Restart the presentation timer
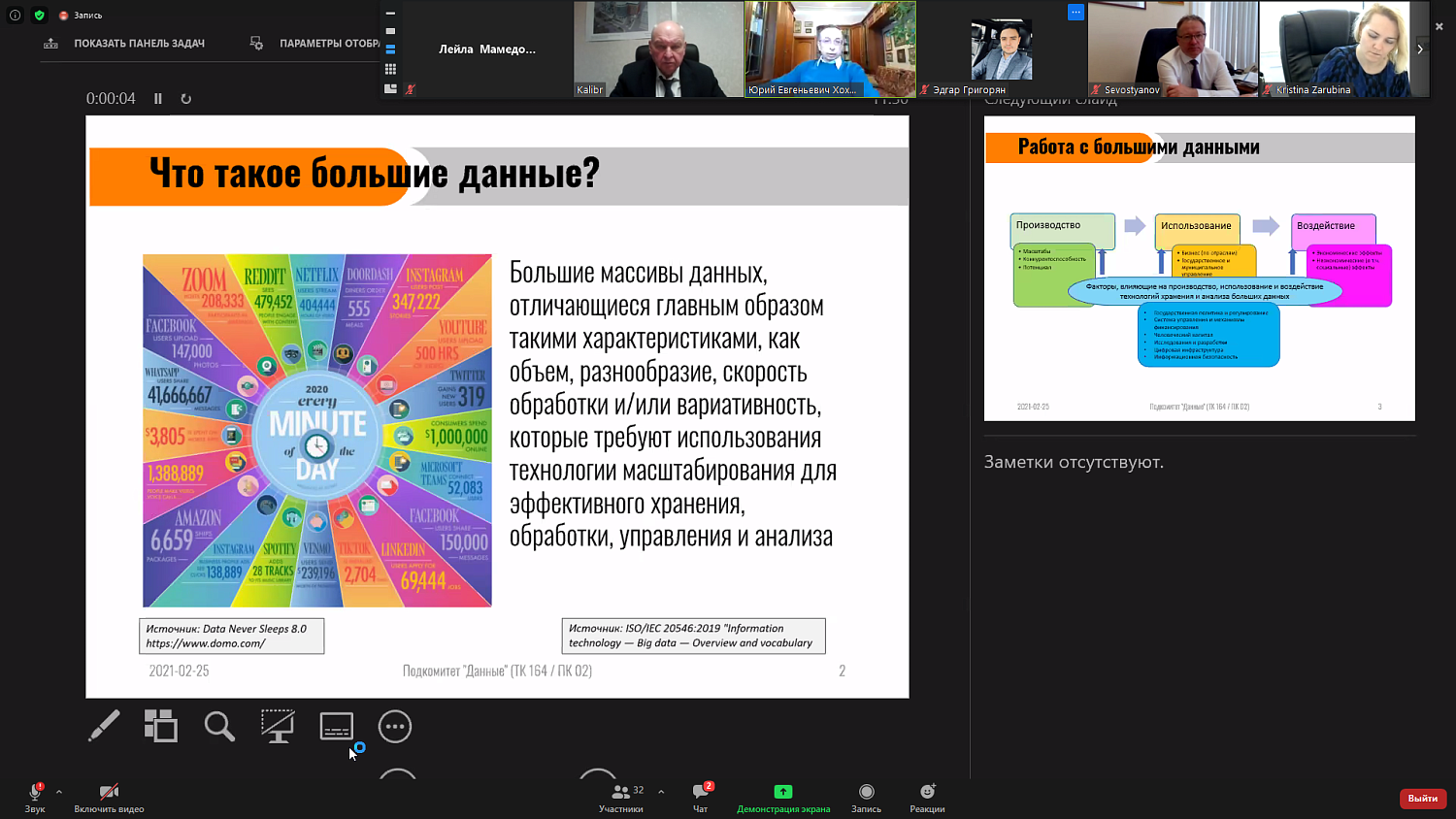The image size is (1456, 819). click(186, 99)
